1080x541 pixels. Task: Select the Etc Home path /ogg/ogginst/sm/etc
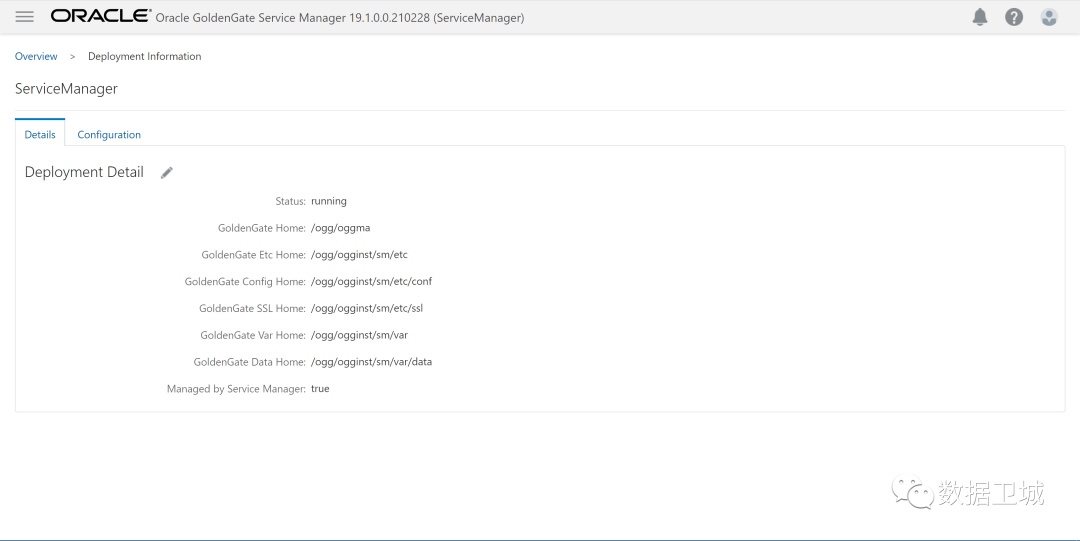(x=359, y=255)
